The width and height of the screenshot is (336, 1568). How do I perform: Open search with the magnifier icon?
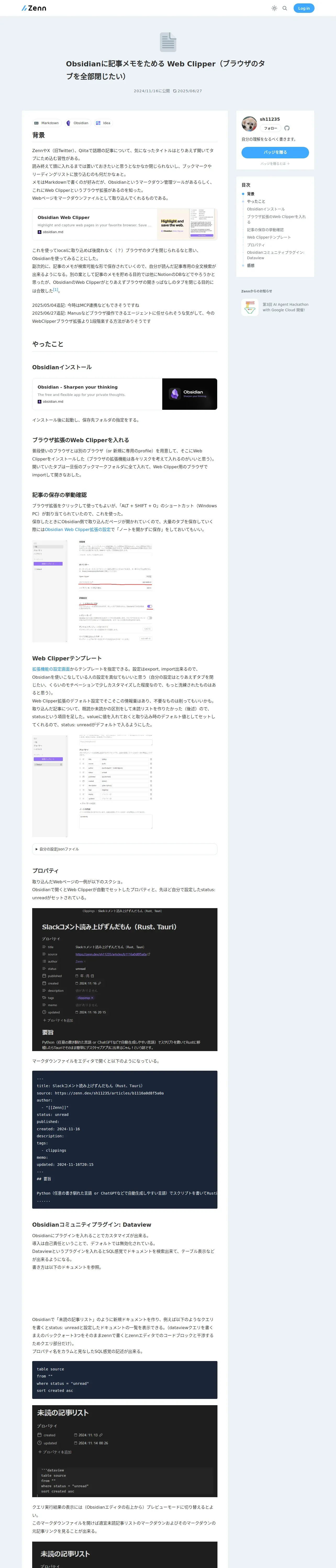point(285,8)
